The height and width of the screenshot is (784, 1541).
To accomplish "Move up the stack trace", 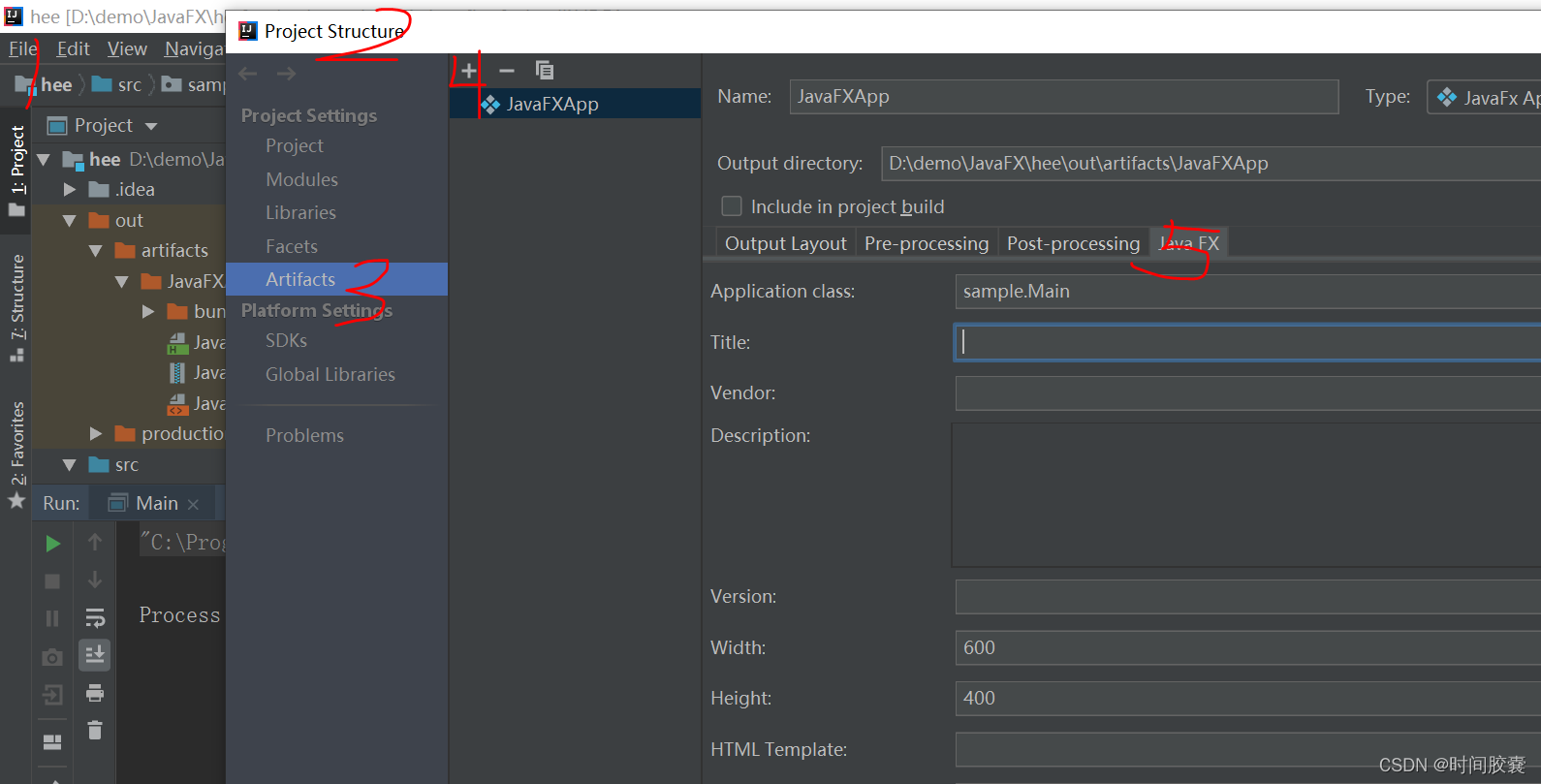I will (95, 543).
